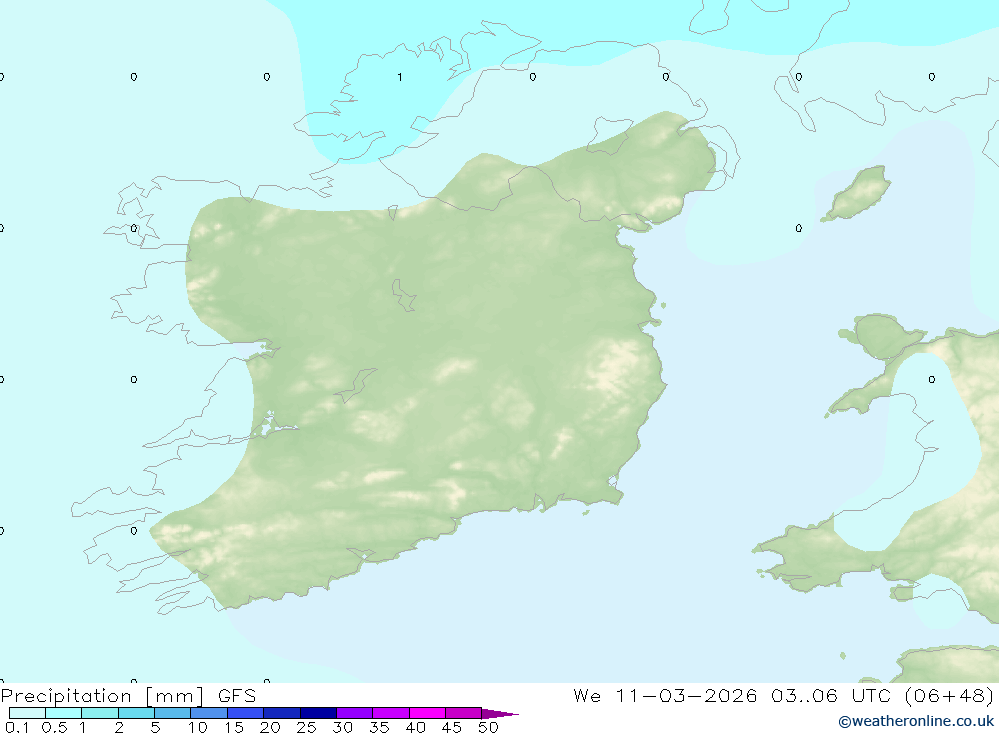The width and height of the screenshot is (1000, 733).
Task: Select the legend swatch between 0.5 and 1
Action: pyautogui.click(x=64, y=713)
